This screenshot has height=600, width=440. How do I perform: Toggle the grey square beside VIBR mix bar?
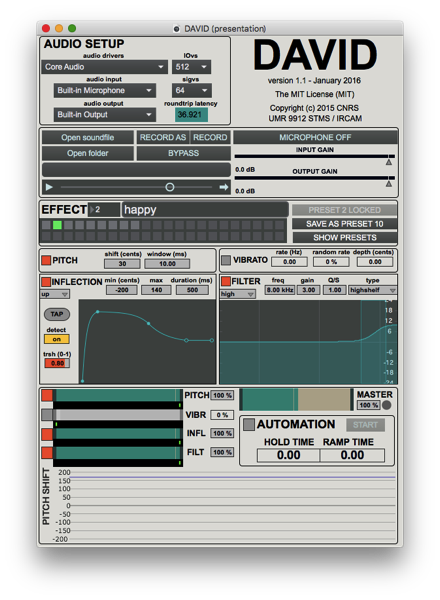tap(47, 415)
